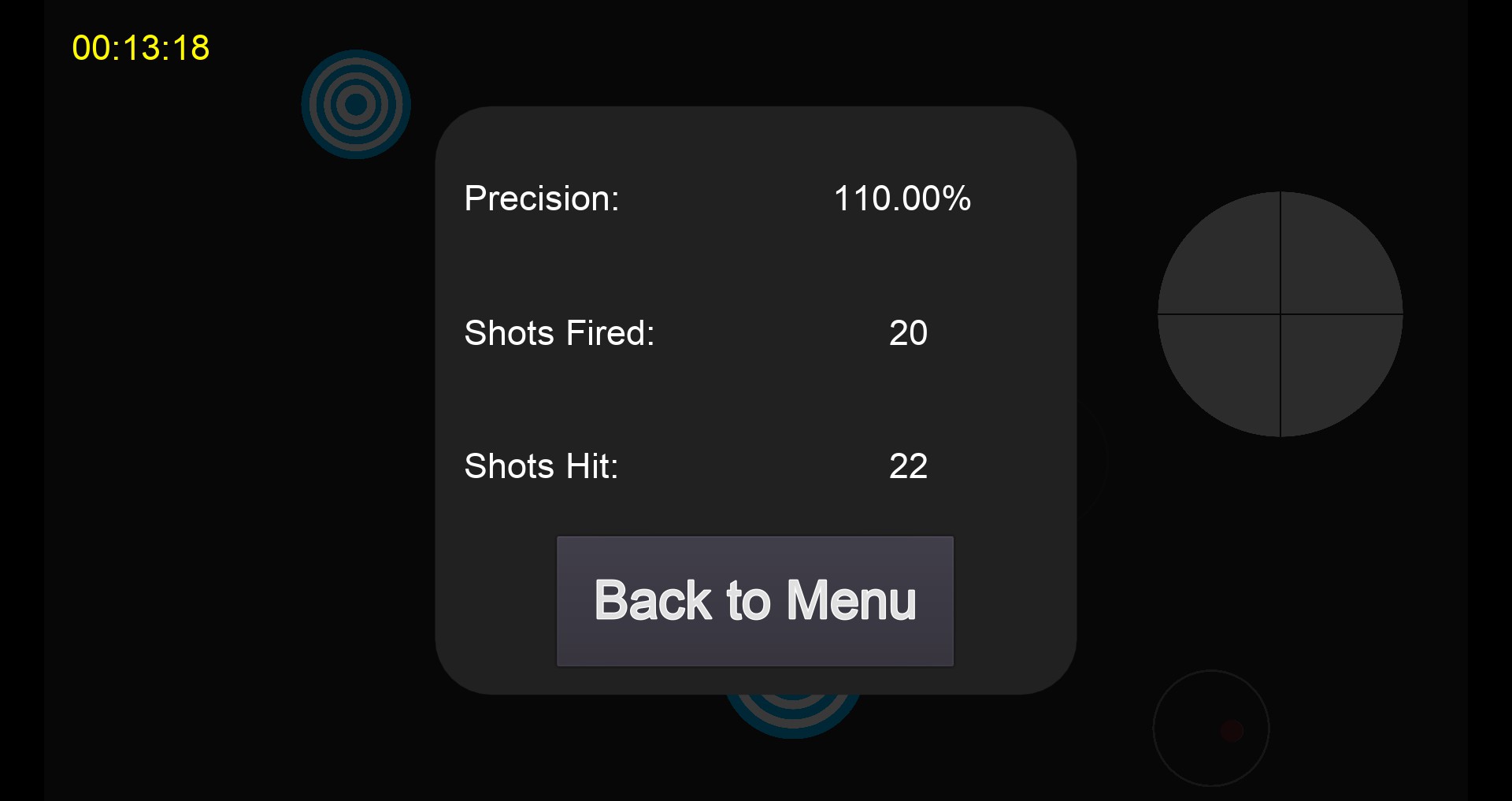Tap the bullseye target near the timer
This screenshot has width=1512, height=801.
click(x=356, y=104)
